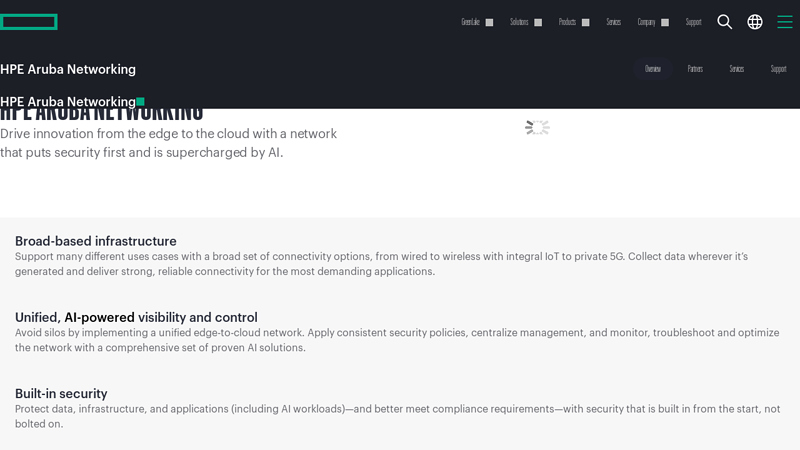Click the HPE Aruba Networking header title
The image size is (800, 450).
pyautogui.click(x=68, y=69)
